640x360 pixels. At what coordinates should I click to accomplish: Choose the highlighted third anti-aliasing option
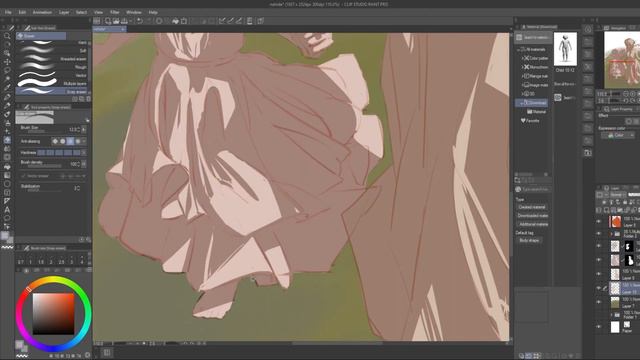pos(70,141)
